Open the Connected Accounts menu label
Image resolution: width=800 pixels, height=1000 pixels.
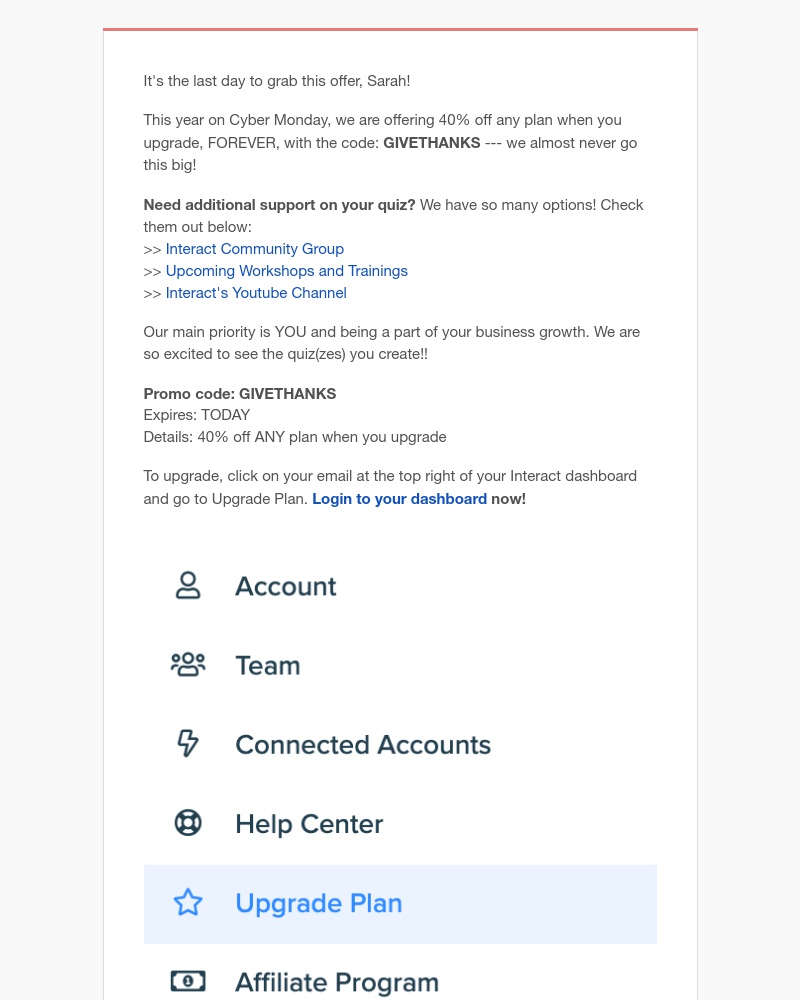click(363, 744)
